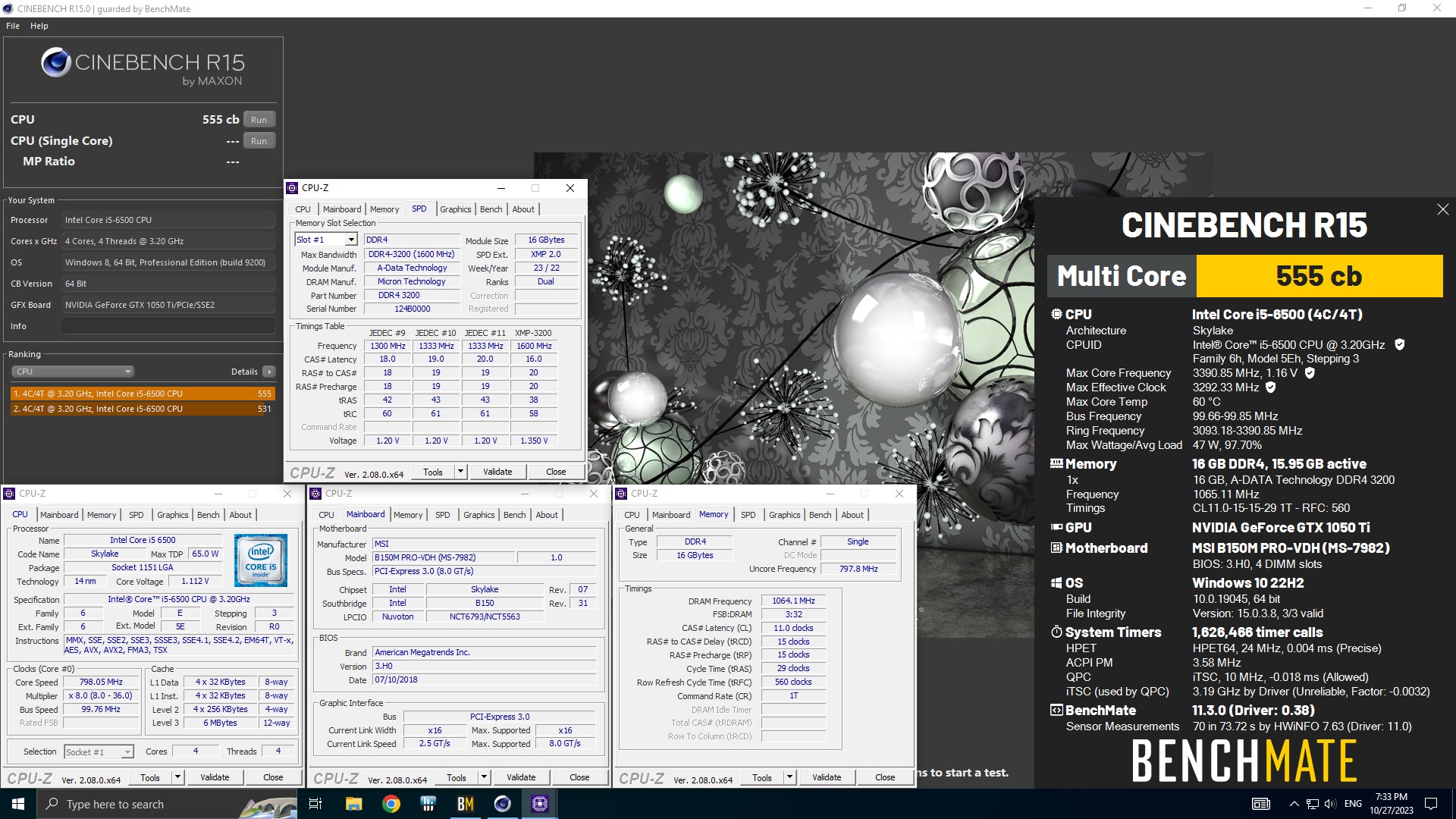Open the Windows Start menu
Viewport: 1456px width, 819px height.
pyautogui.click(x=18, y=804)
